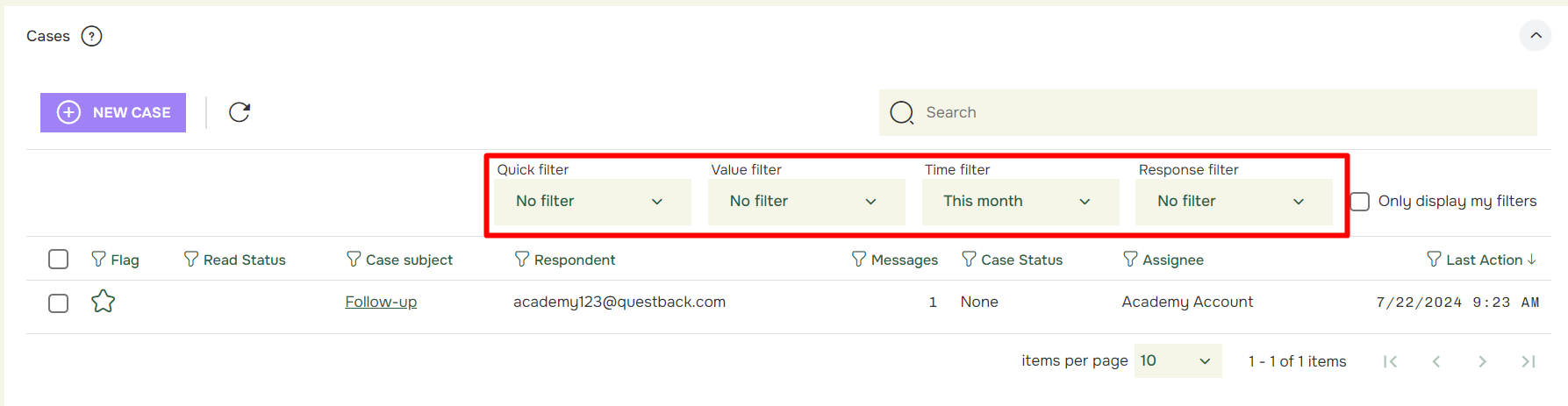Open the Read Status column filter icon
Screen dimensions: 1568x406
click(190, 259)
